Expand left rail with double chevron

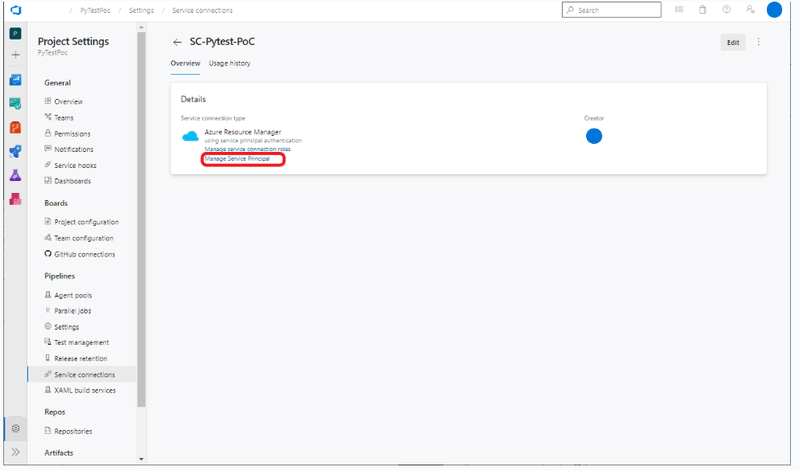tap(15, 452)
